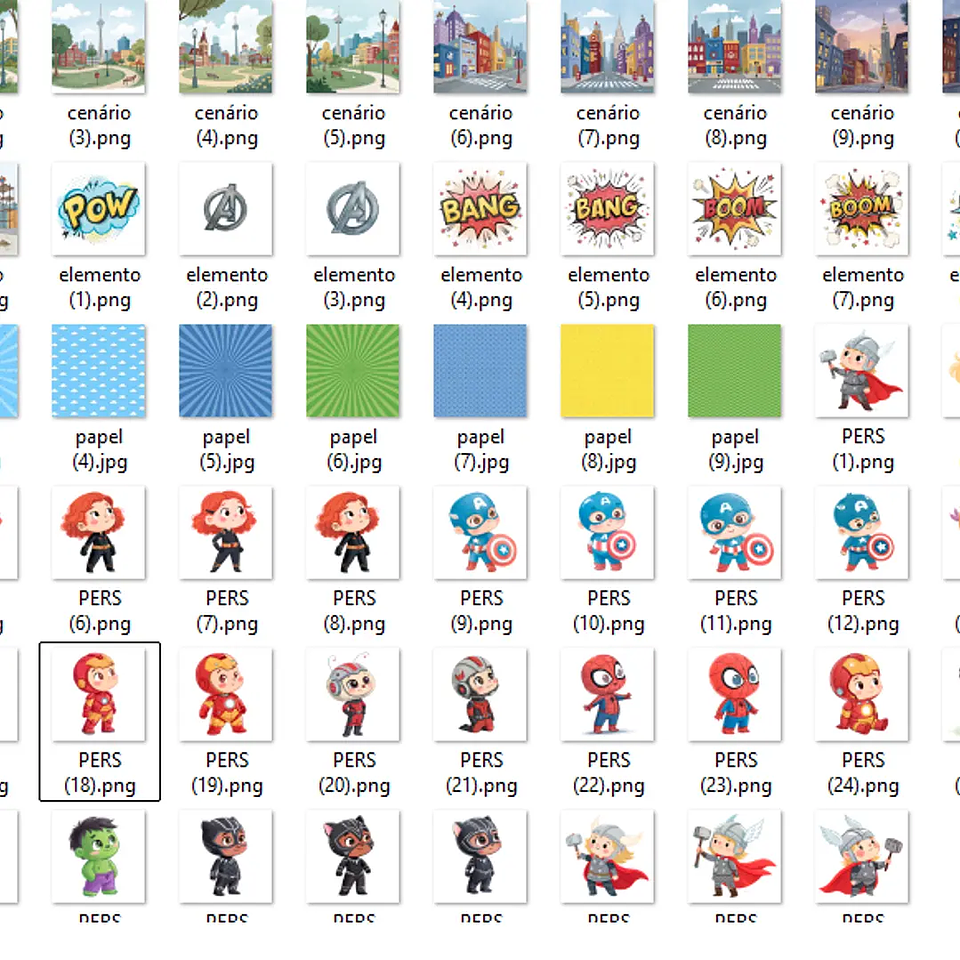This screenshot has height=960, width=960.
Task: Select Spider-Man PERS (22).png file
Action: [x=608, y=694]
